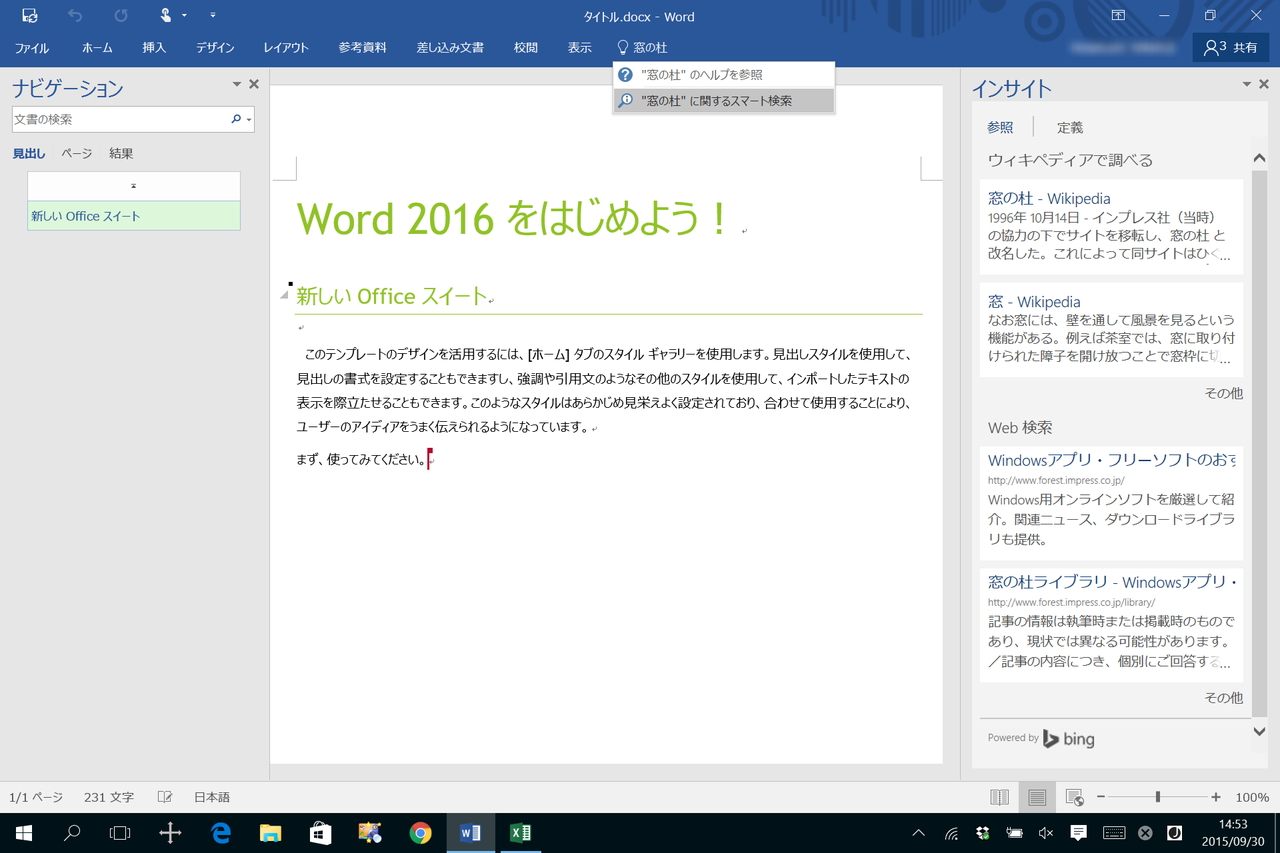Image resolution: width=1280 pixels, height=853 pixels.
Task: Open the 窓の杜 - Wikipedia link
Action: (x=1048, y=198)
